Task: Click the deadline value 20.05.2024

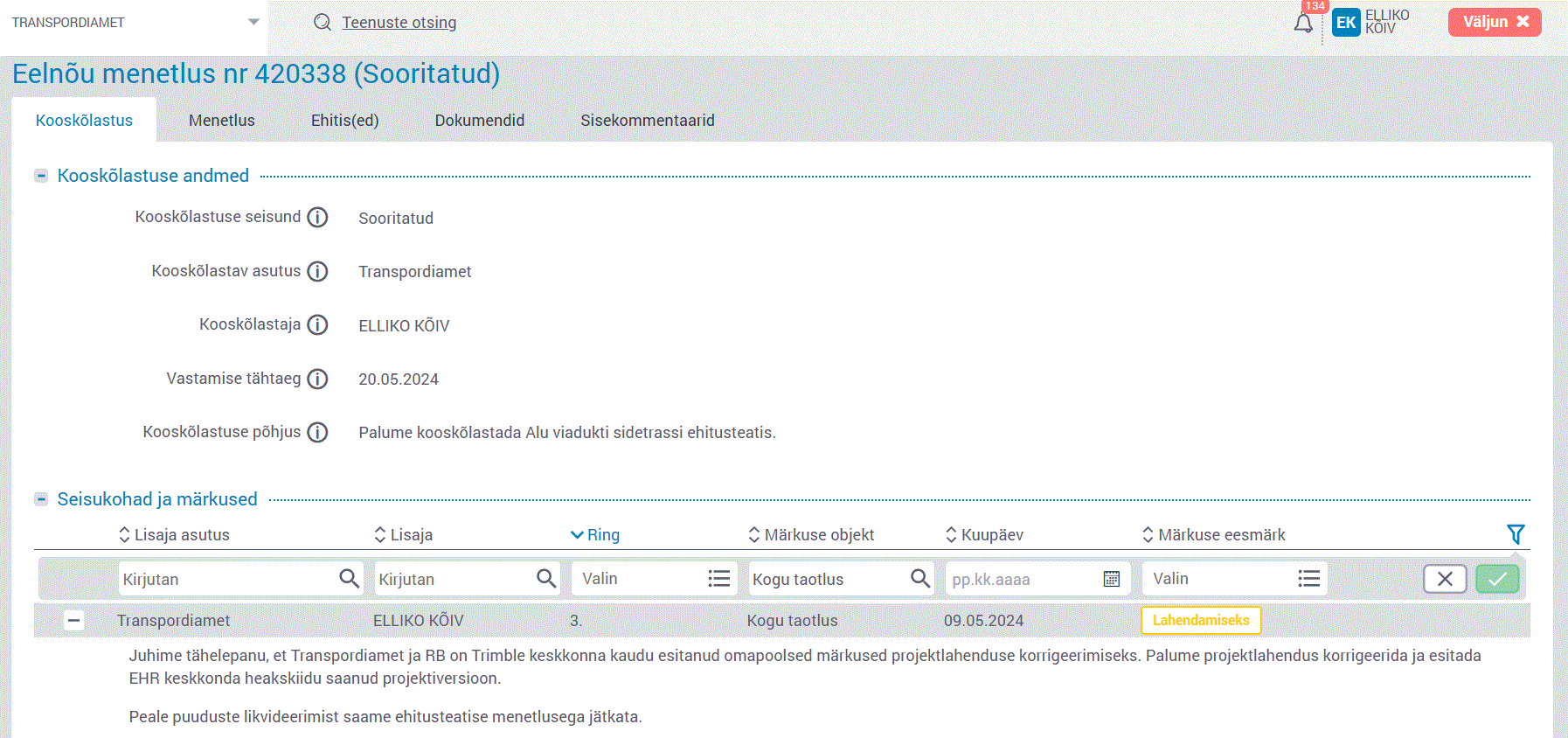Action: point(399,379)
